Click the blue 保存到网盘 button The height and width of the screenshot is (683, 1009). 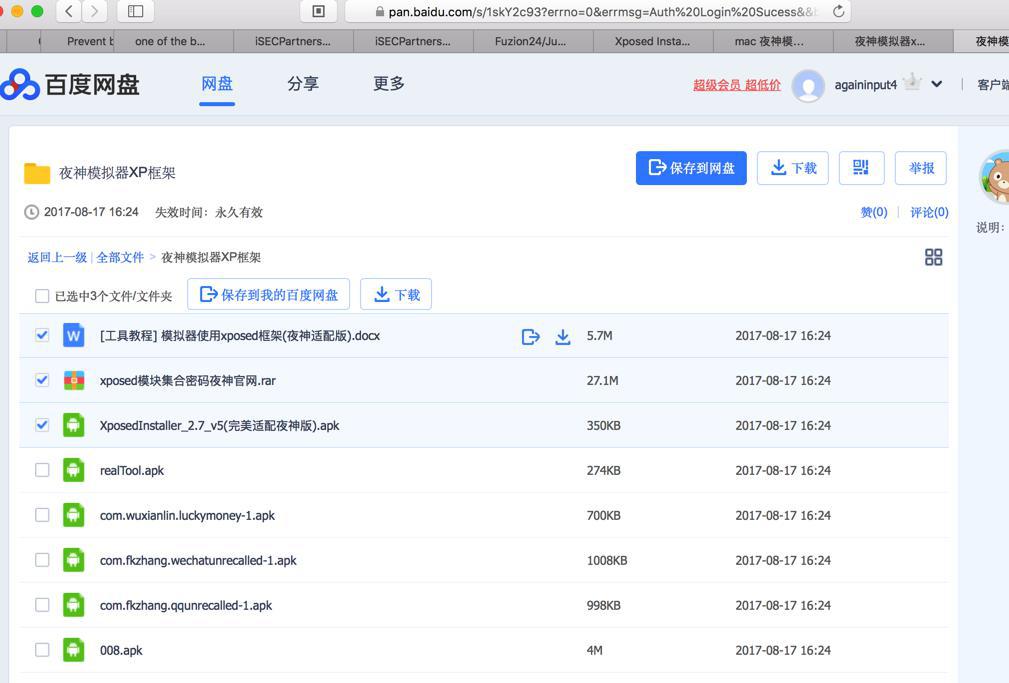click(x=691, y=168)
